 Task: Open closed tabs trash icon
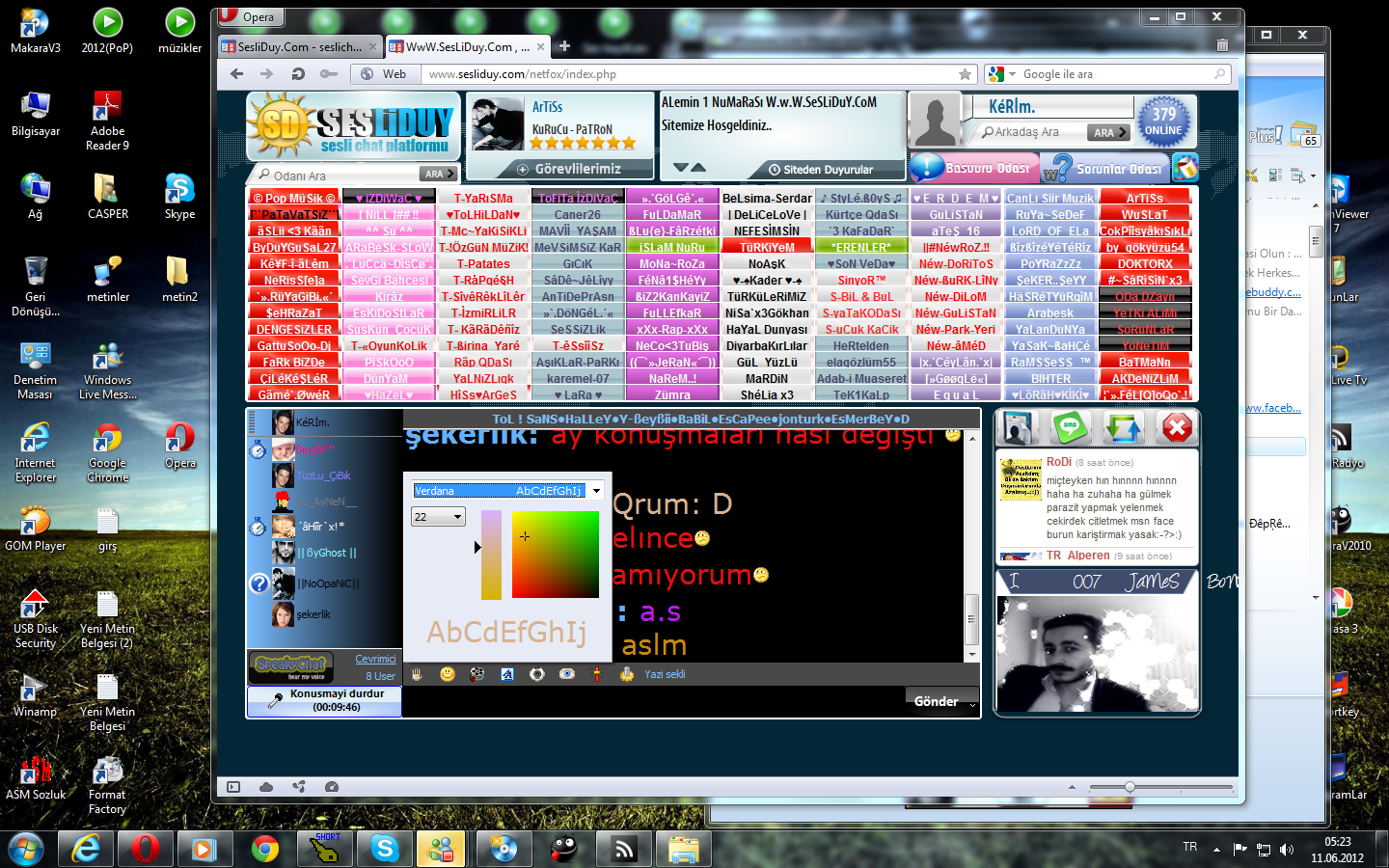coord(1222,45)
